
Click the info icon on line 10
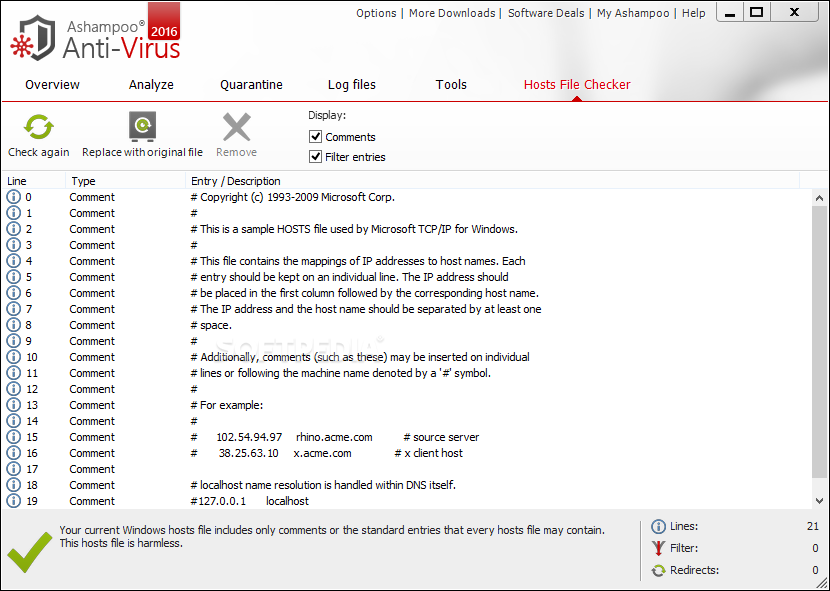[x=13, y=357]
